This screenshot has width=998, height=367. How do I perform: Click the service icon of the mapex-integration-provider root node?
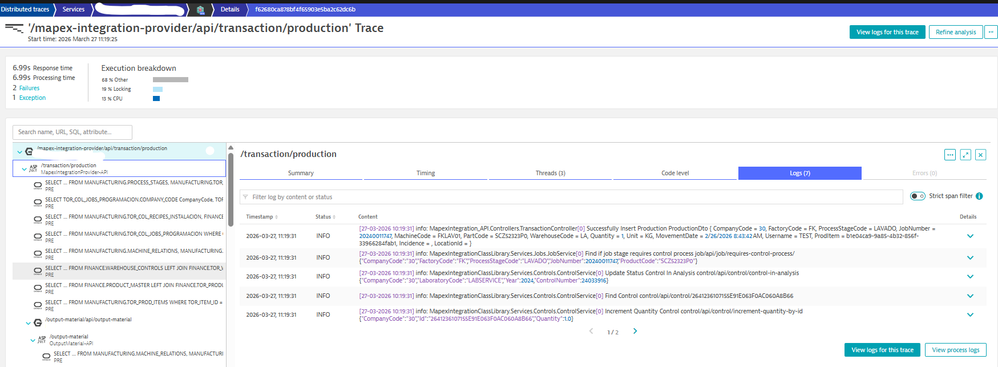coord(29,152)
